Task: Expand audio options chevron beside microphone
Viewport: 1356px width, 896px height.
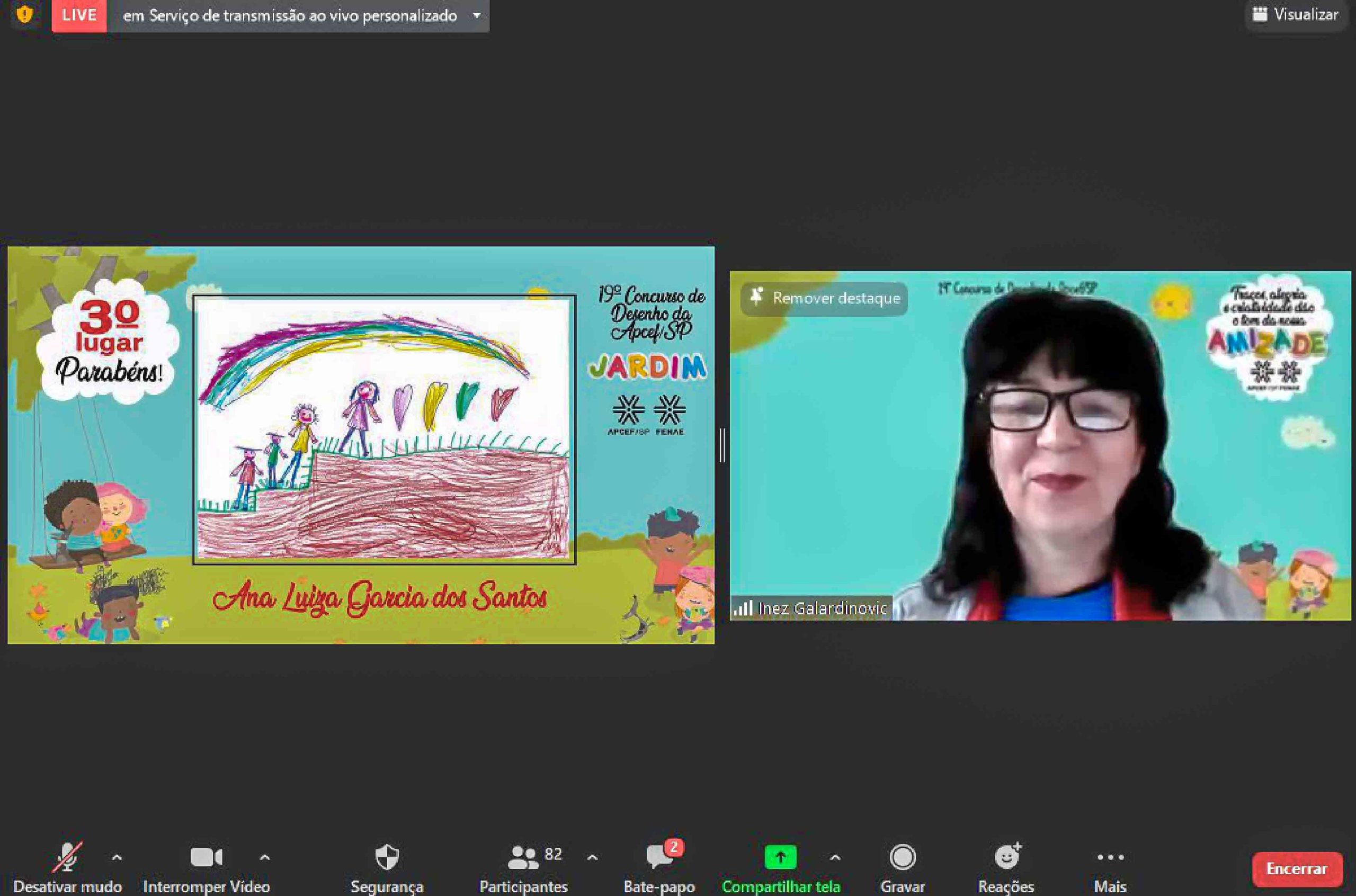Action: (x=117, y=857)
